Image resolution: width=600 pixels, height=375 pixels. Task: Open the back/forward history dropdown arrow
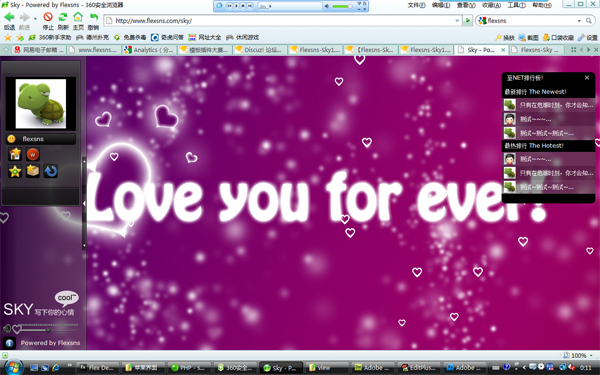35,18
